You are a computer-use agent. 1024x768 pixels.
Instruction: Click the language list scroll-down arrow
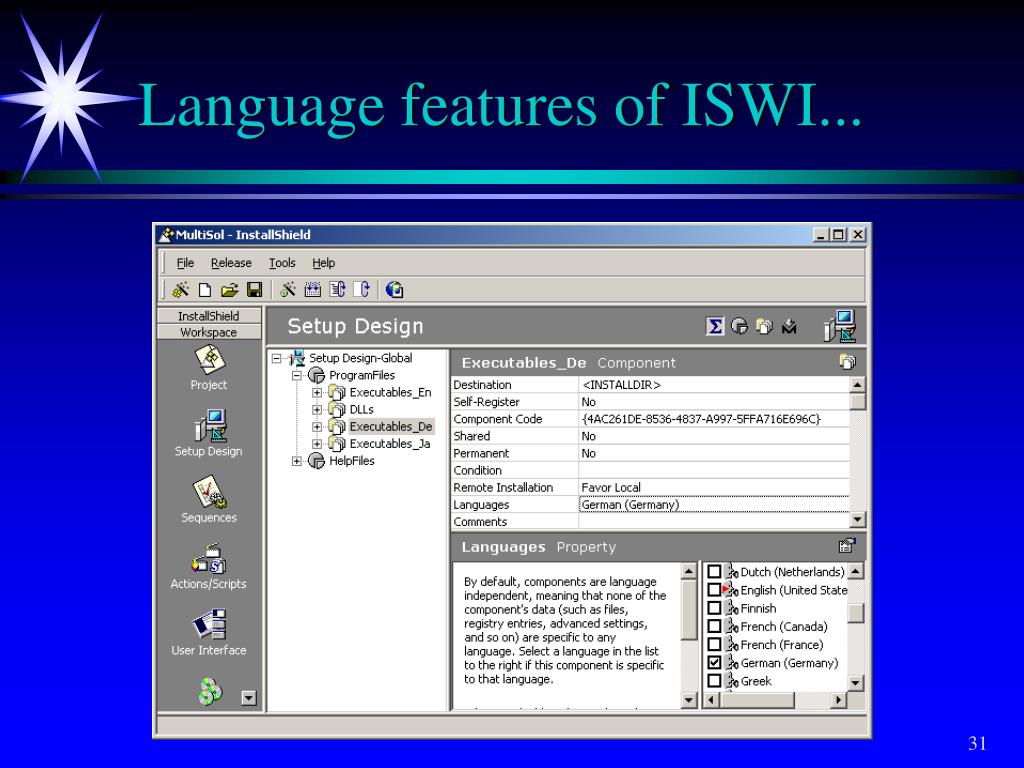click(856, 683)
